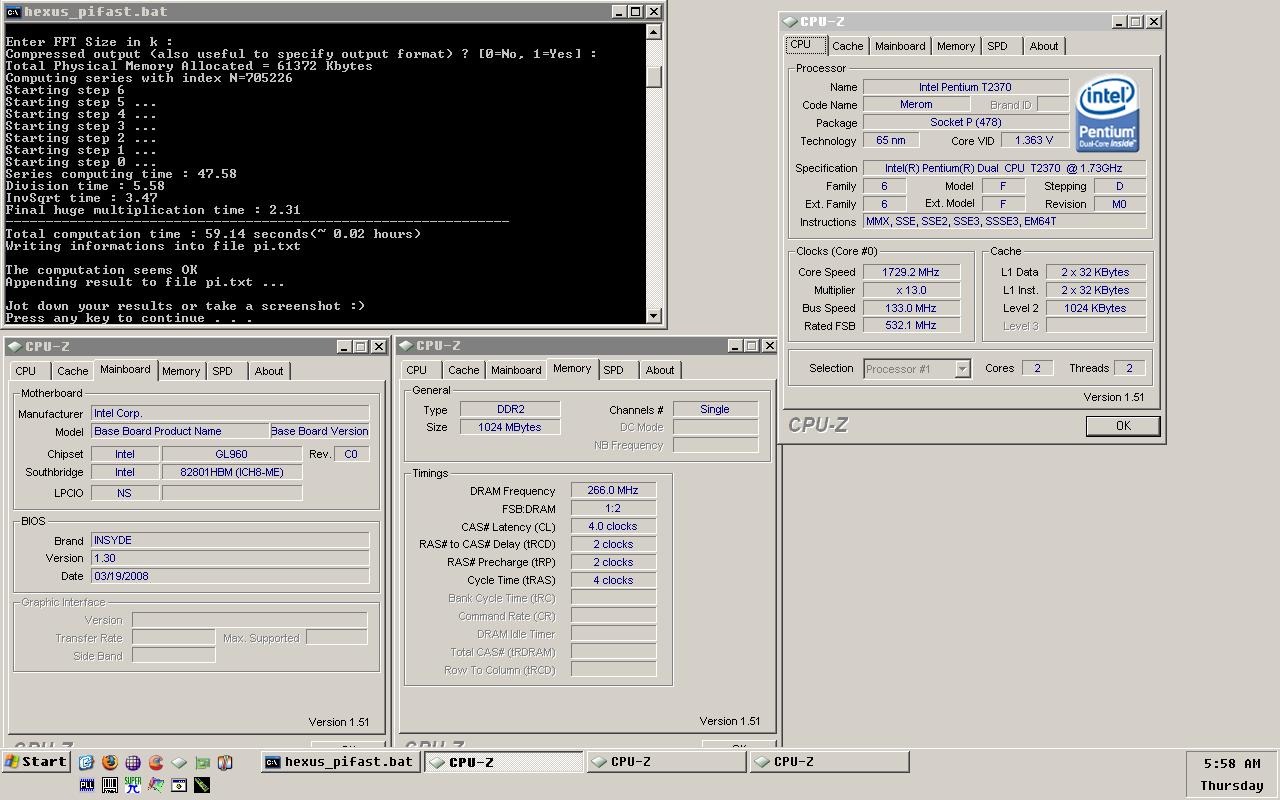The image size is (1280, 800).
Task: Click the scroll up arrow in command prompt window
Action: (654, 32)
